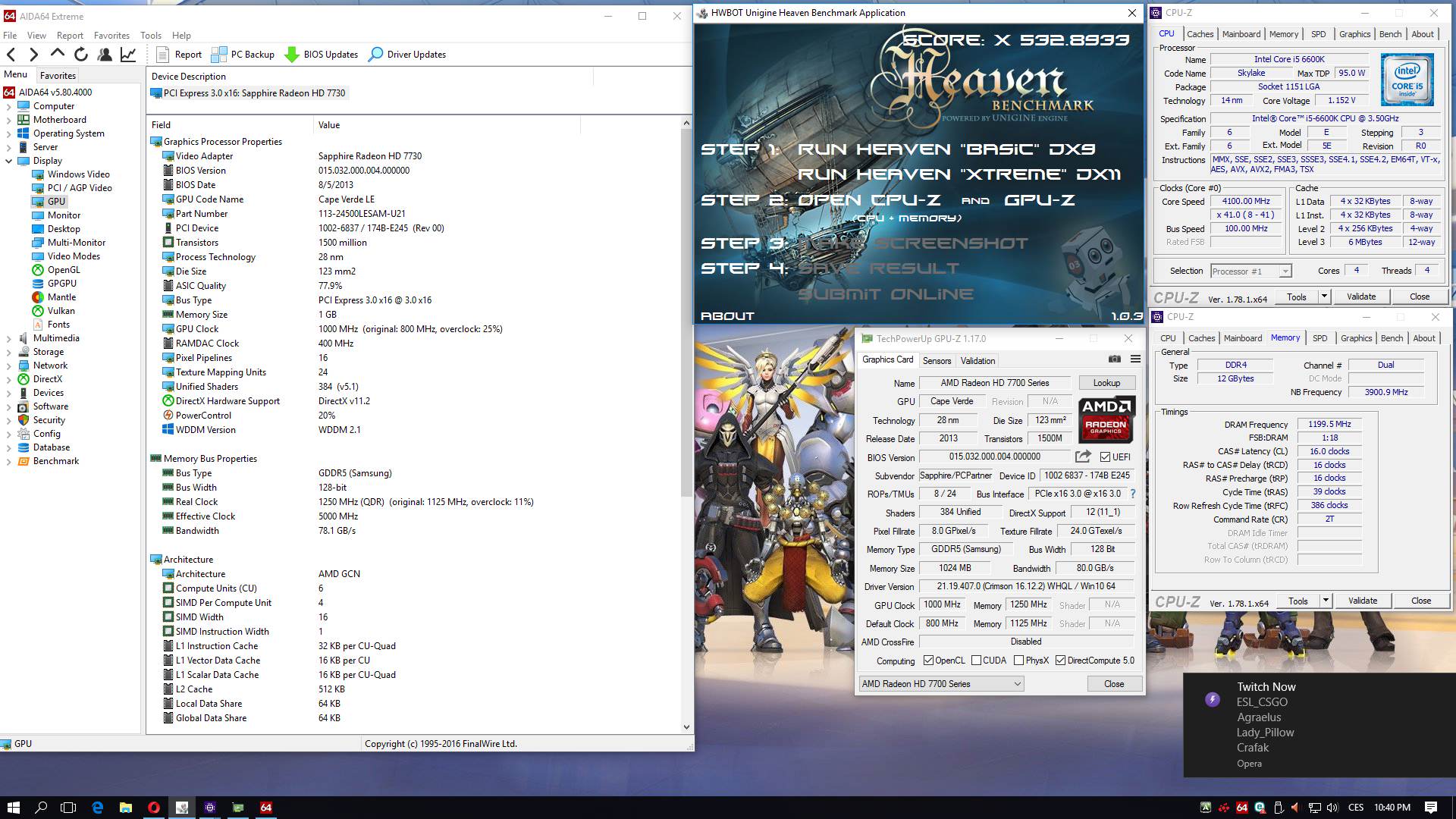
Task: Switch to the Sensors tab in GPU-Z
Action: pyautogui.click(x=937, y=361)
